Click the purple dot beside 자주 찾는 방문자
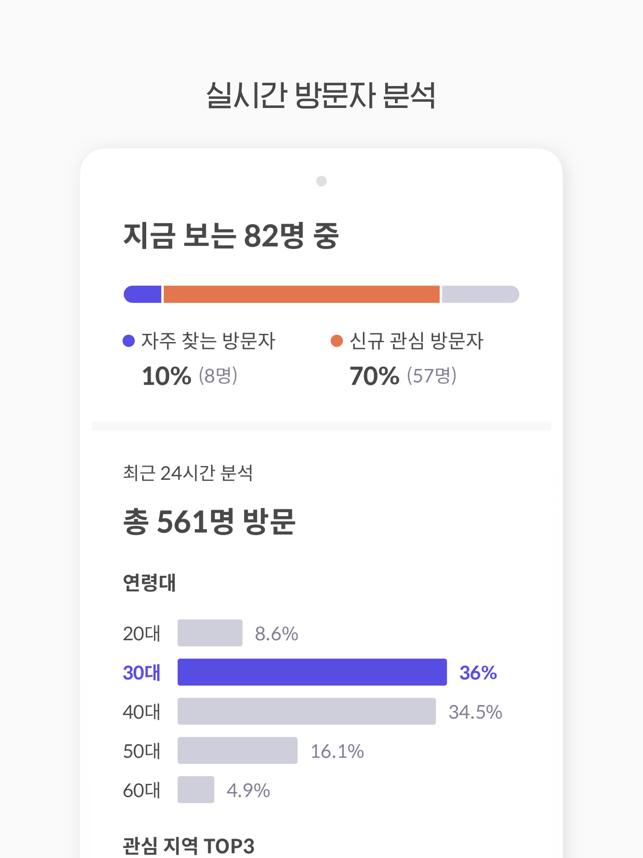643x858 pixels. tap(129, 341)
